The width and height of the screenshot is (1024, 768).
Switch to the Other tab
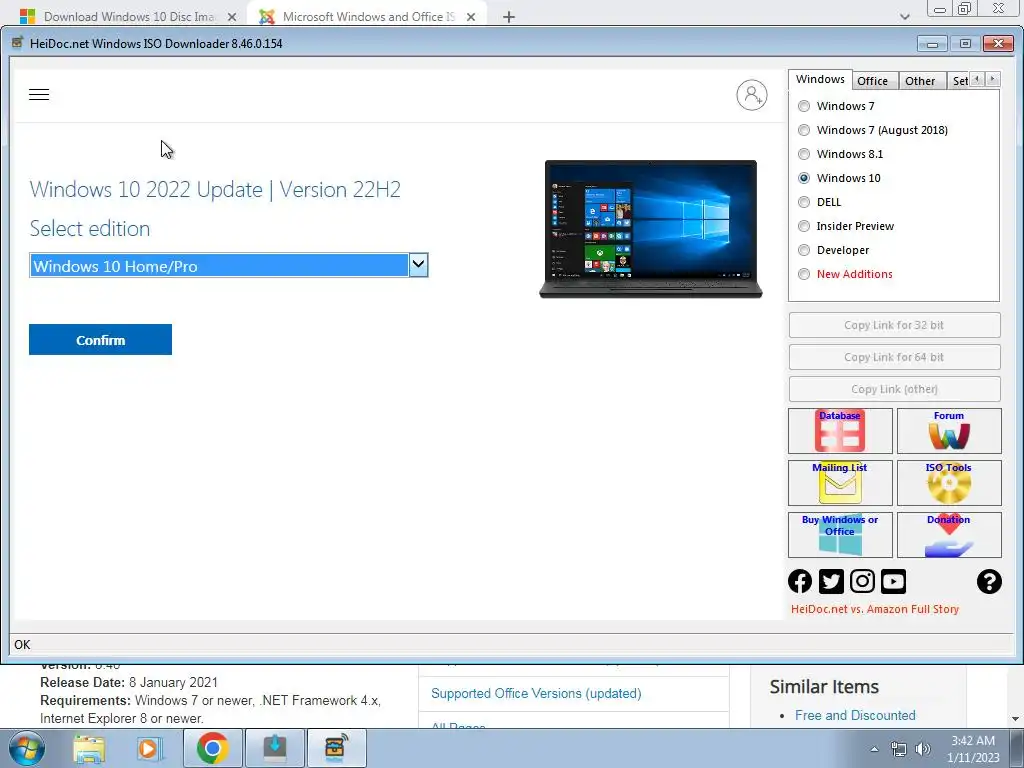pyautogui.click(x=920, y=81)
